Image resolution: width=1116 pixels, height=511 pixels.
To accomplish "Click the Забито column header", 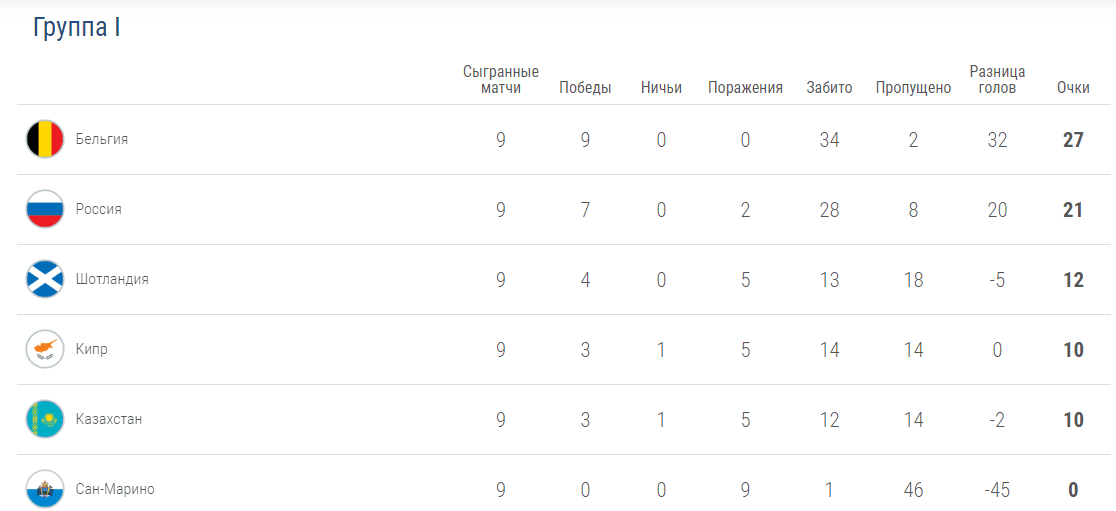I will 829,88.
